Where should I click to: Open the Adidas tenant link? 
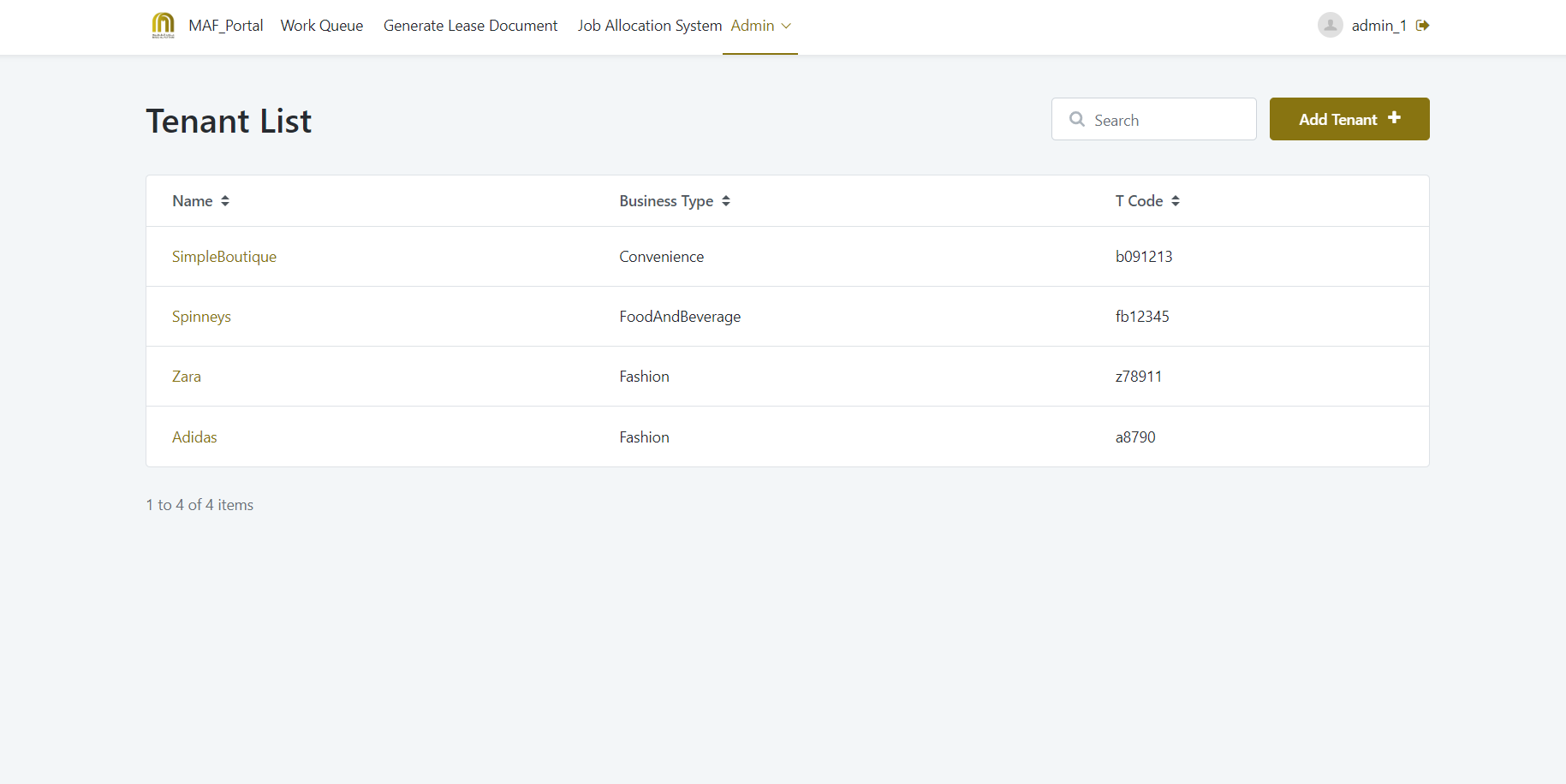194,437
